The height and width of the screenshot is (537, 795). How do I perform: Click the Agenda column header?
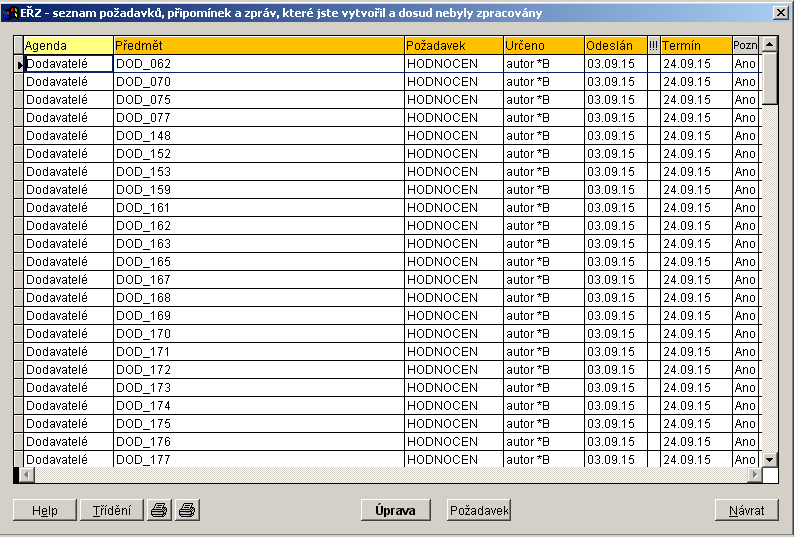[68, 46]
